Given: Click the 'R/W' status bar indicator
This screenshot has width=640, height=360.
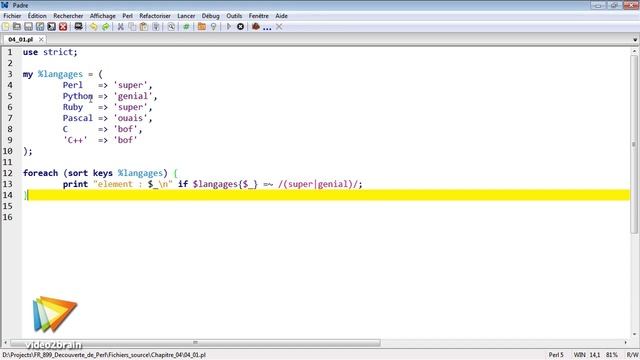Looking at the screenshot, I should pyautogui.click(x=632, y=355).
